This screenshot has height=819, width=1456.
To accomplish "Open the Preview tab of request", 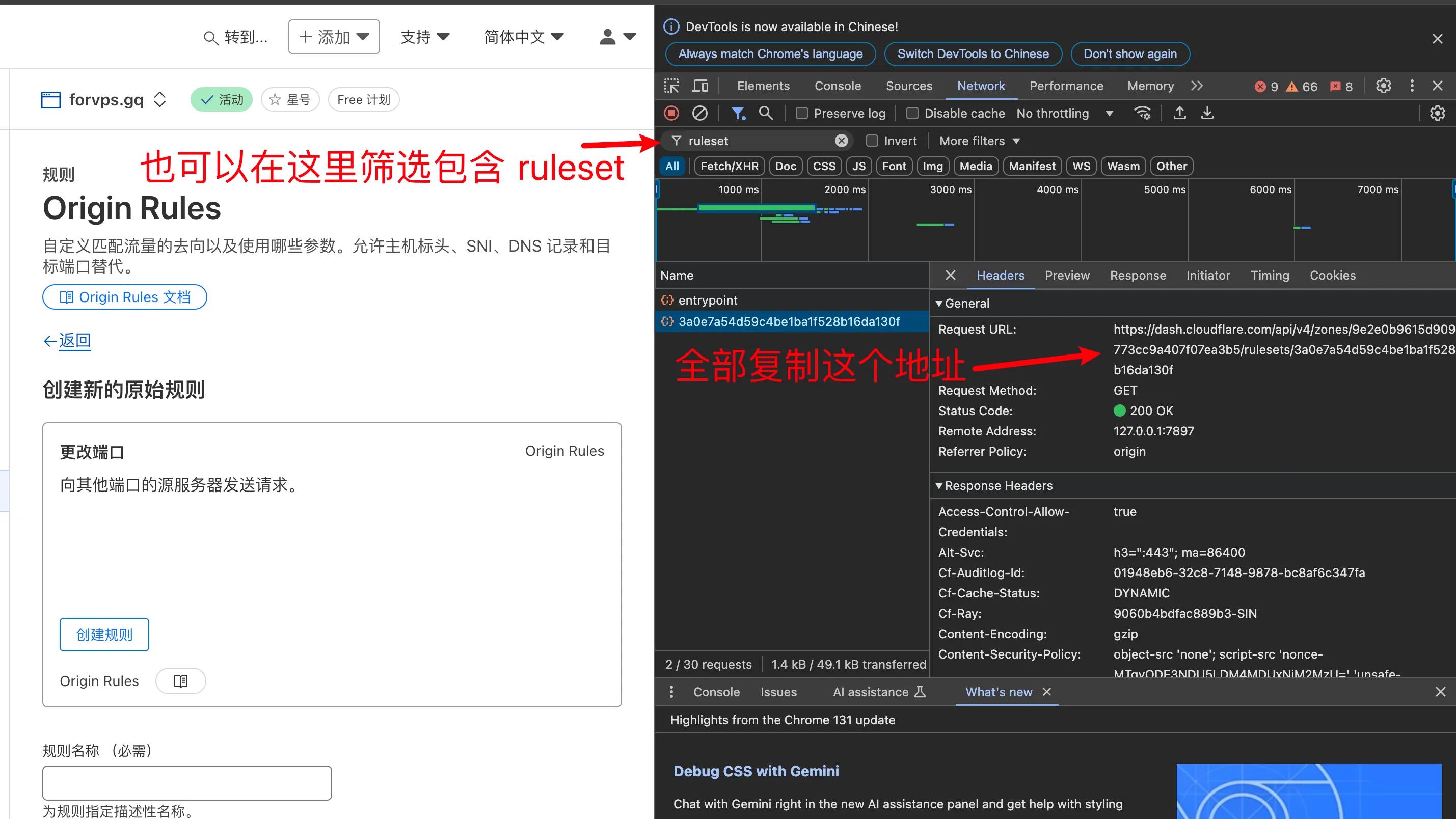I will [x=1067, y=275].
